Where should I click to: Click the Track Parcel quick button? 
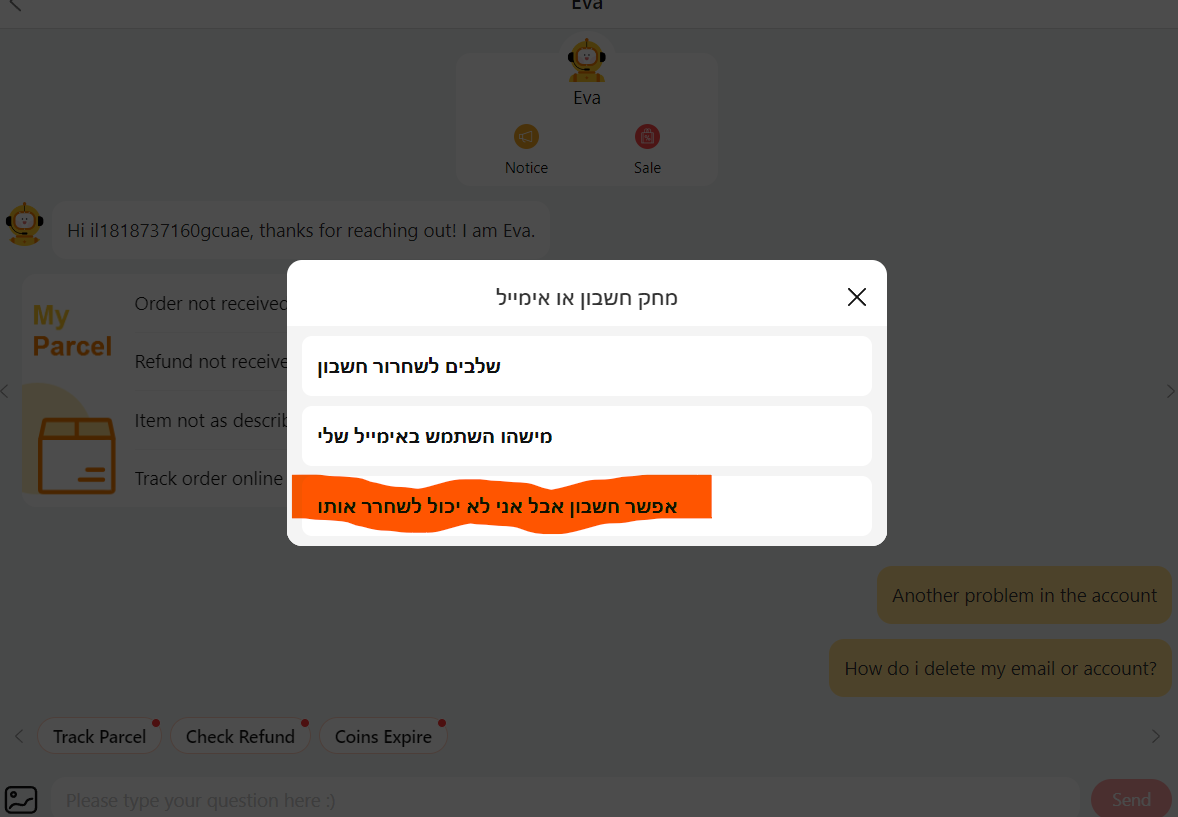[x=99, y=737]
